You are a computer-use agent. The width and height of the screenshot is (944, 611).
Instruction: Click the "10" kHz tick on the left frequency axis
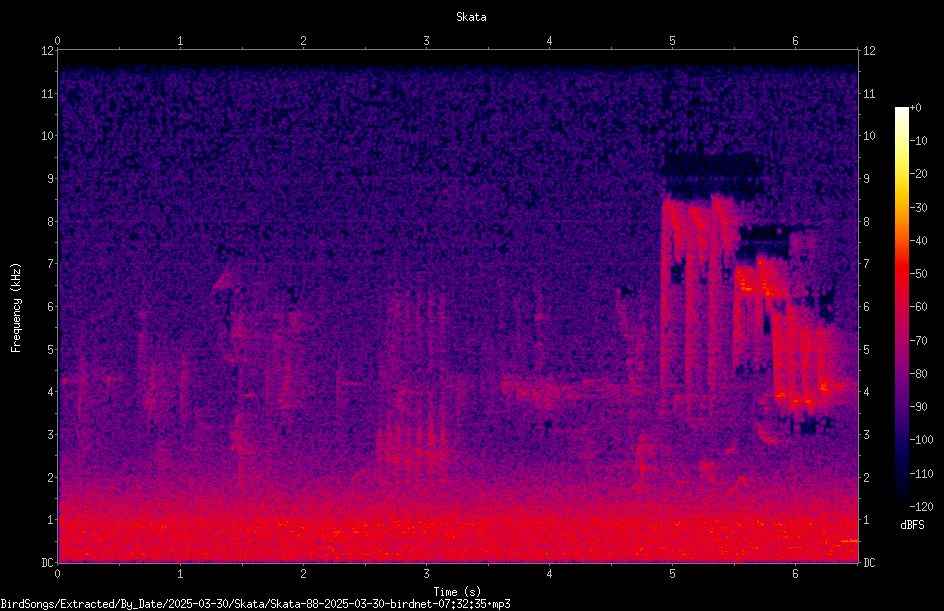(48, 136)
